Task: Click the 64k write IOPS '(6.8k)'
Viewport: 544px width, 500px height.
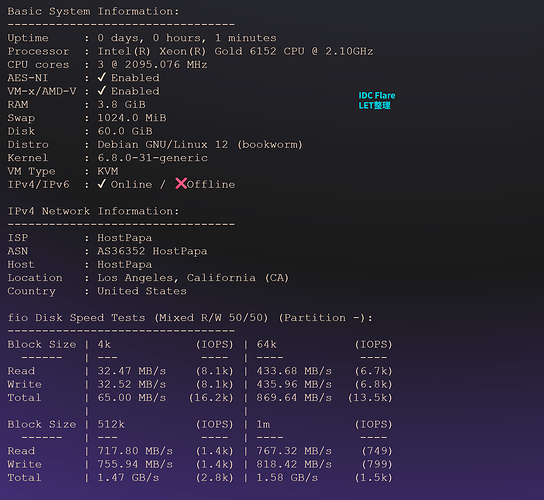Action: [374, 384]
